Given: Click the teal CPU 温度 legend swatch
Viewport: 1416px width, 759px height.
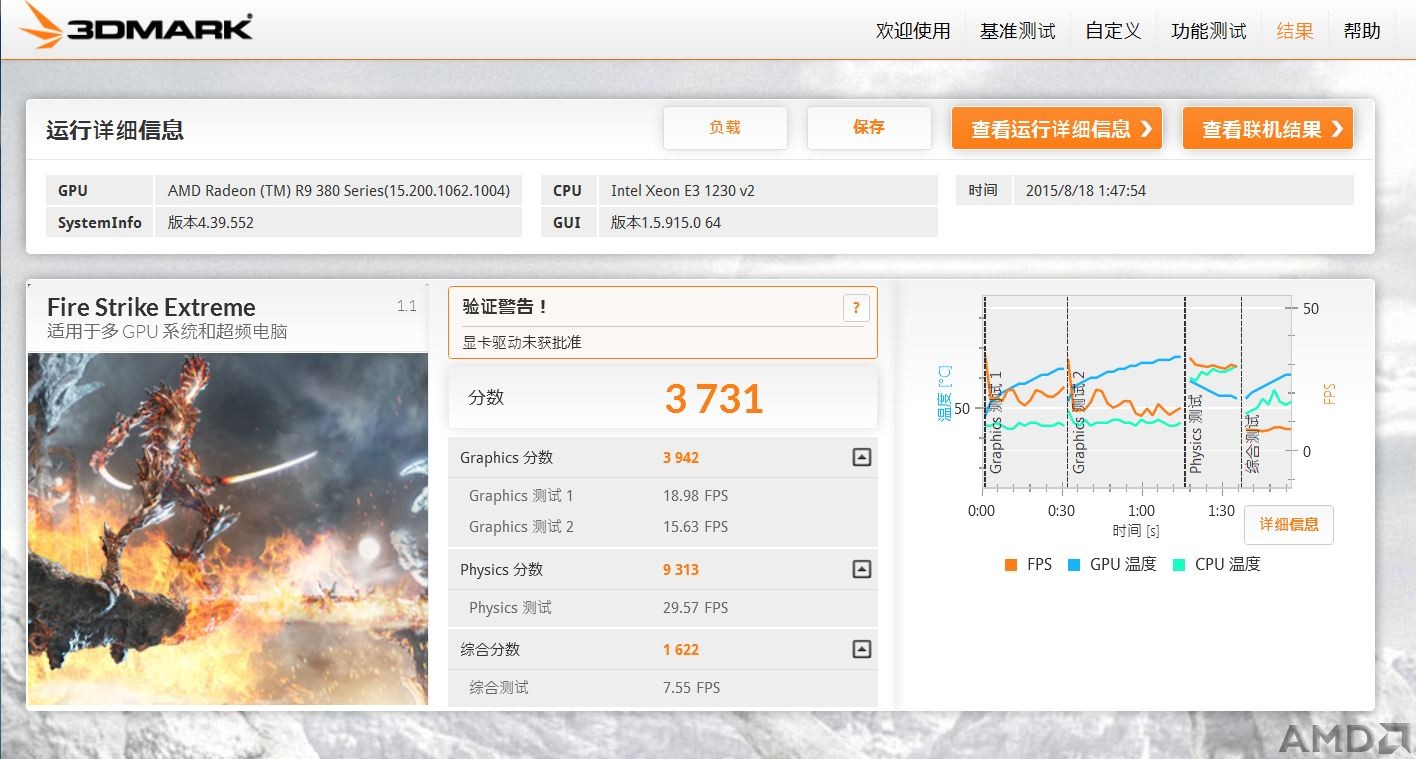Looking at the screenshot, I should [x=1179, y=565].
